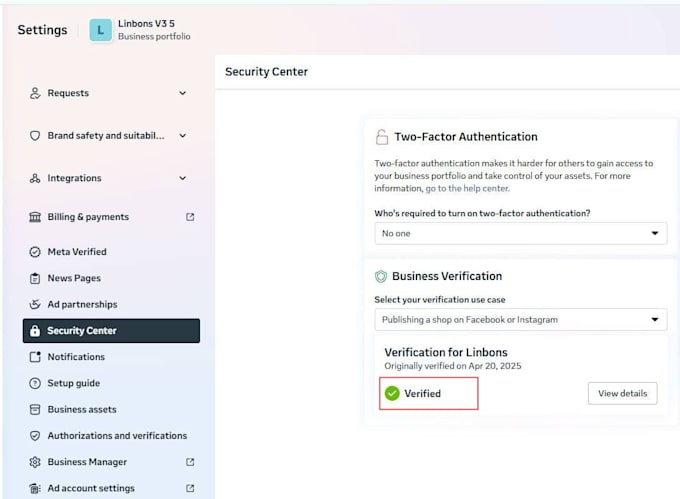Click the News Pages clipboard icon
This screenshot has height=499, width=680.
[35, 278]
